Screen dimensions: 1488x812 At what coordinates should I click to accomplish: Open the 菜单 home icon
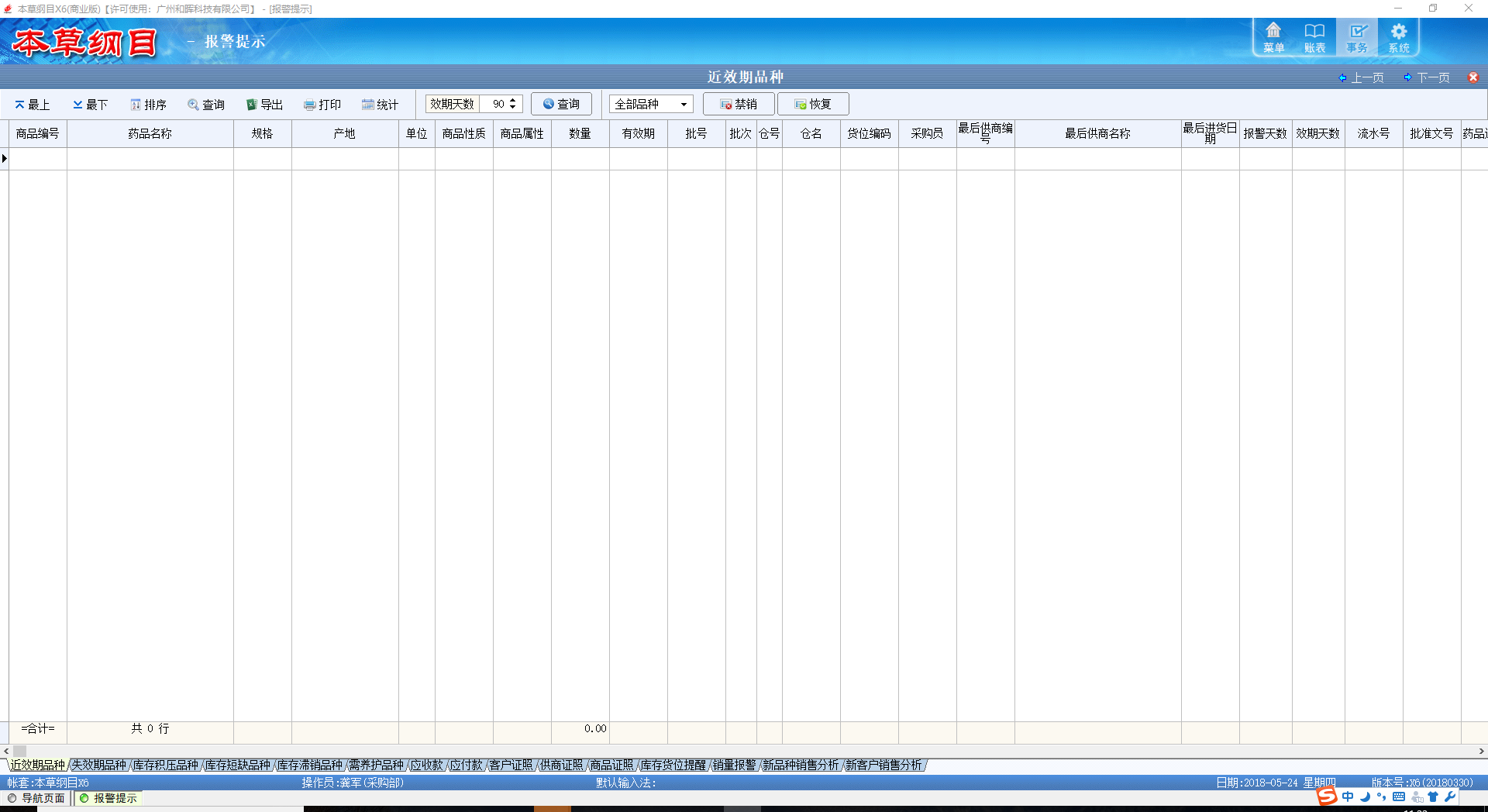[x=1273, y=37]
